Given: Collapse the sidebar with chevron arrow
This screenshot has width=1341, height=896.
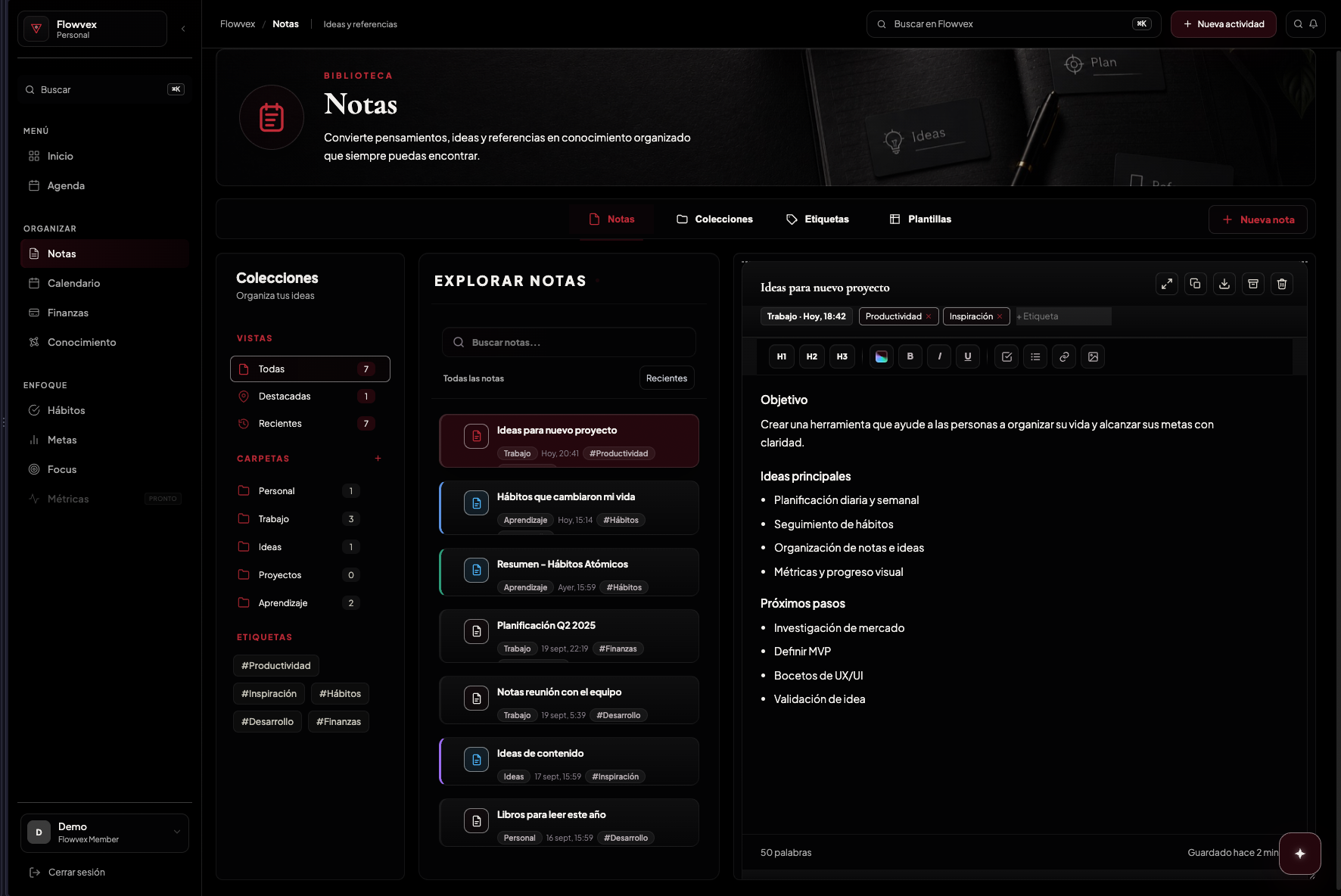Looking at the screenshot, I should pos(183,29).
